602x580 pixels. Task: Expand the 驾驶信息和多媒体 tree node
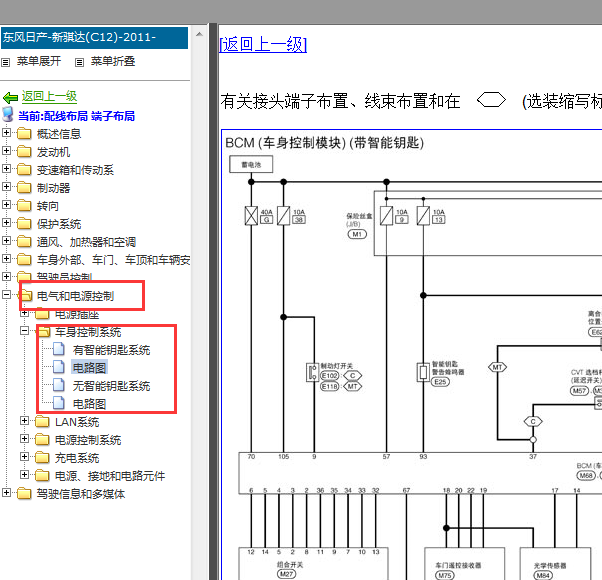[x=6, y=493]
